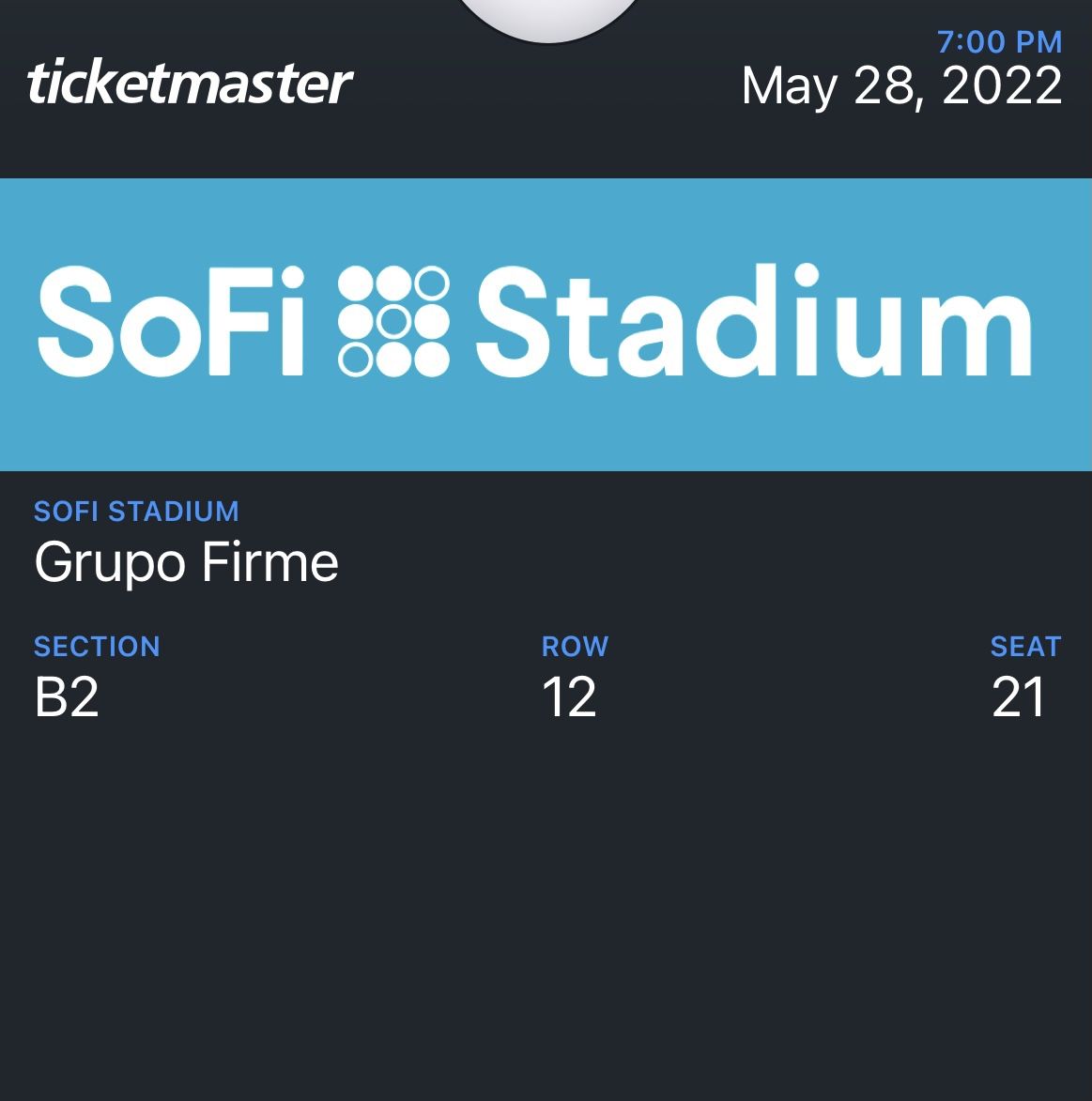1092x1101 pixels.
Task: Tap the seat value 21
Action: click(1019, 697)
